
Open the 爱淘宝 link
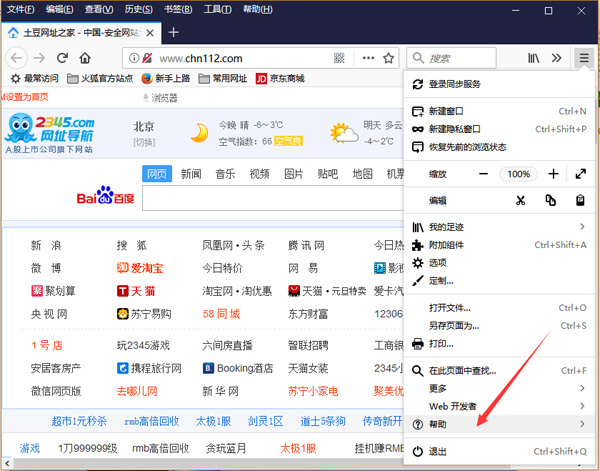click(140, 268)
